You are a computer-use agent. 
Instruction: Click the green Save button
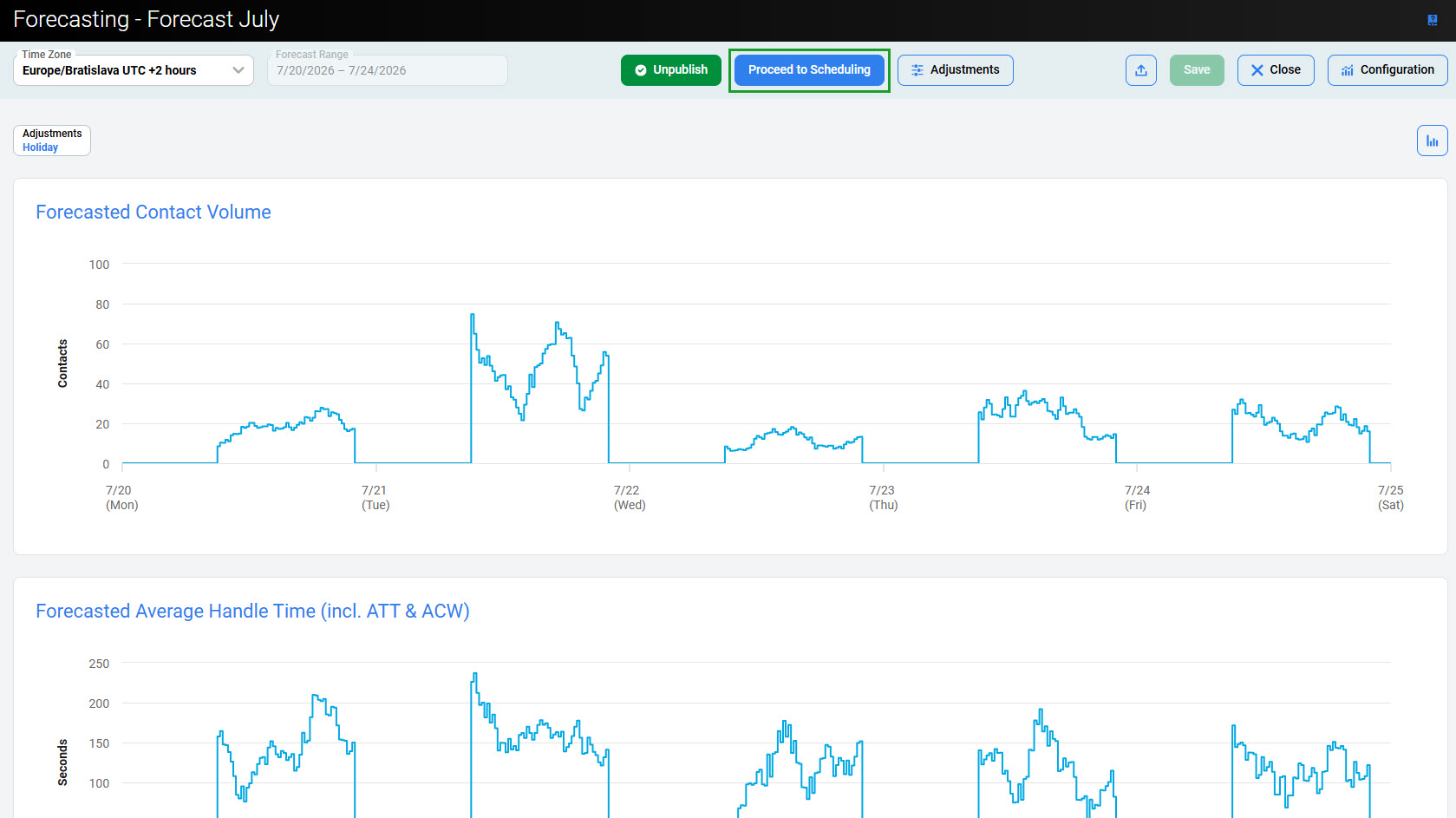1197,70
